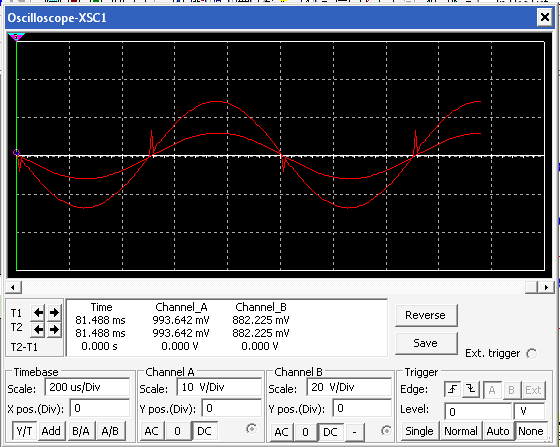This screenshot has width=560, height=447.
Task: Click the Reverse button
Action: (426, 316)
